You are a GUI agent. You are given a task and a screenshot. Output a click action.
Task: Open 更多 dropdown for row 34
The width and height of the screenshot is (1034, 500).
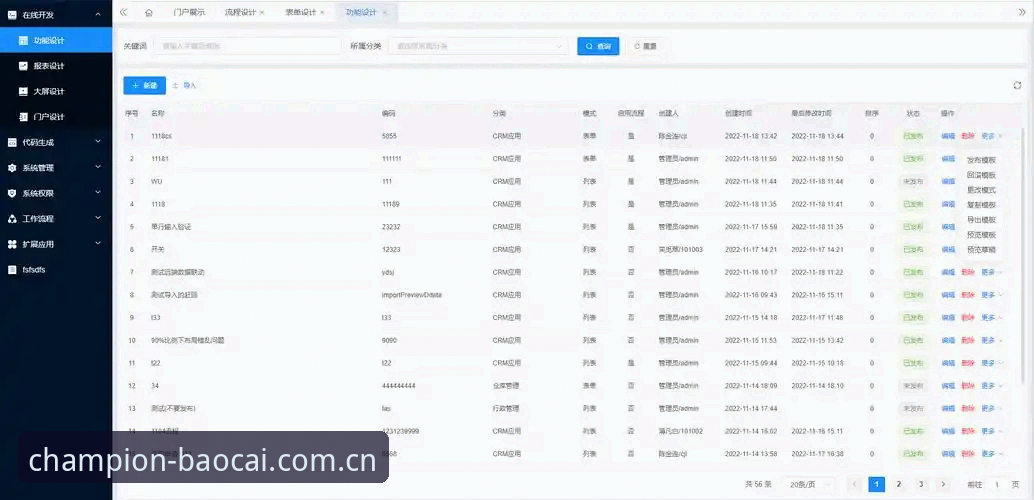pyautogui.click(x=991, y=386)
